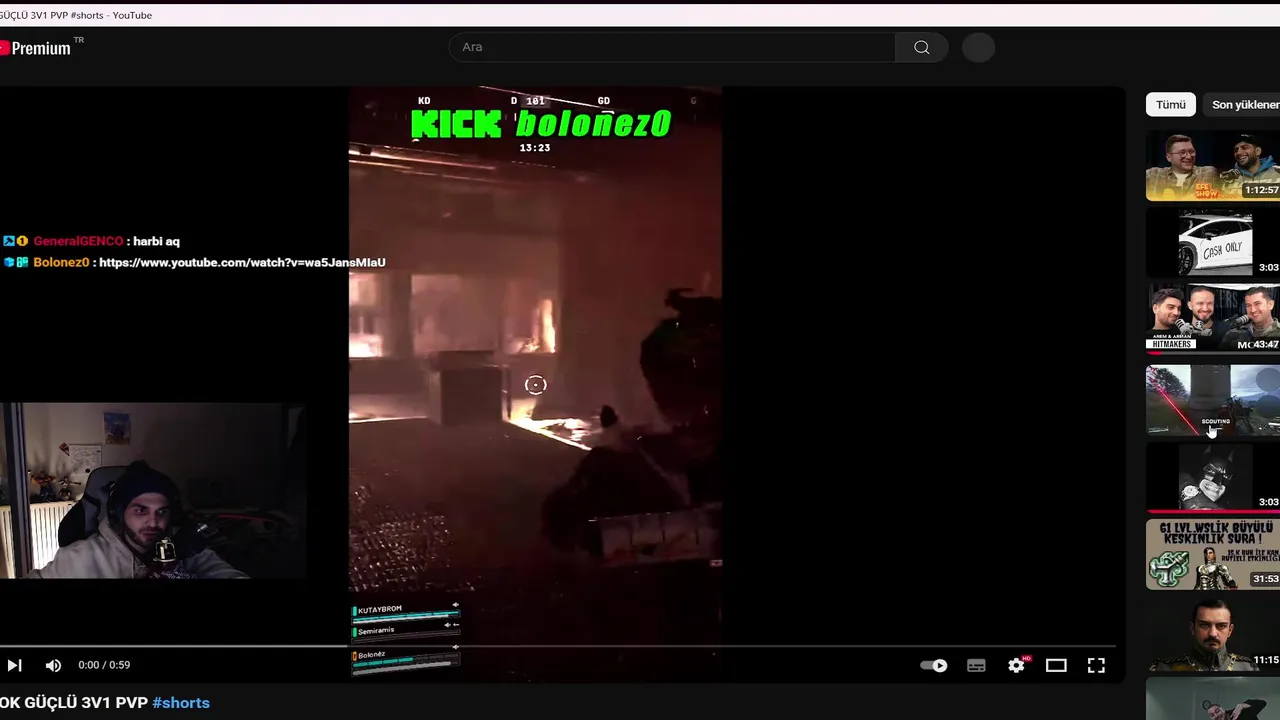Viewport: 1280px width, 720px height.
Task: Click the 13:23 timer in the video
Action: point(535,148)
